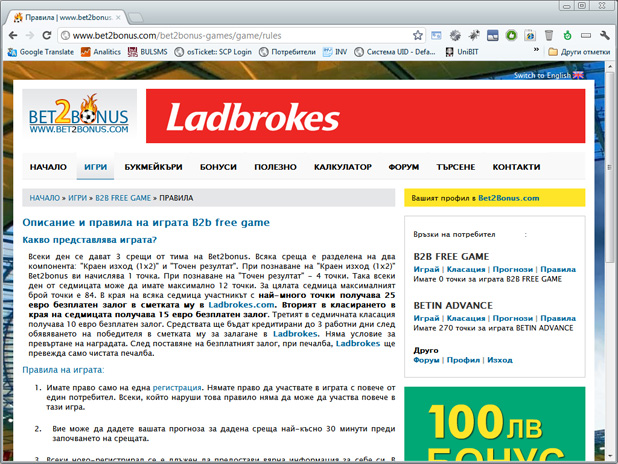Open the КОНТАКТИ menu item
This screenshot has width=618, height=464.
[x=516, y=167]
